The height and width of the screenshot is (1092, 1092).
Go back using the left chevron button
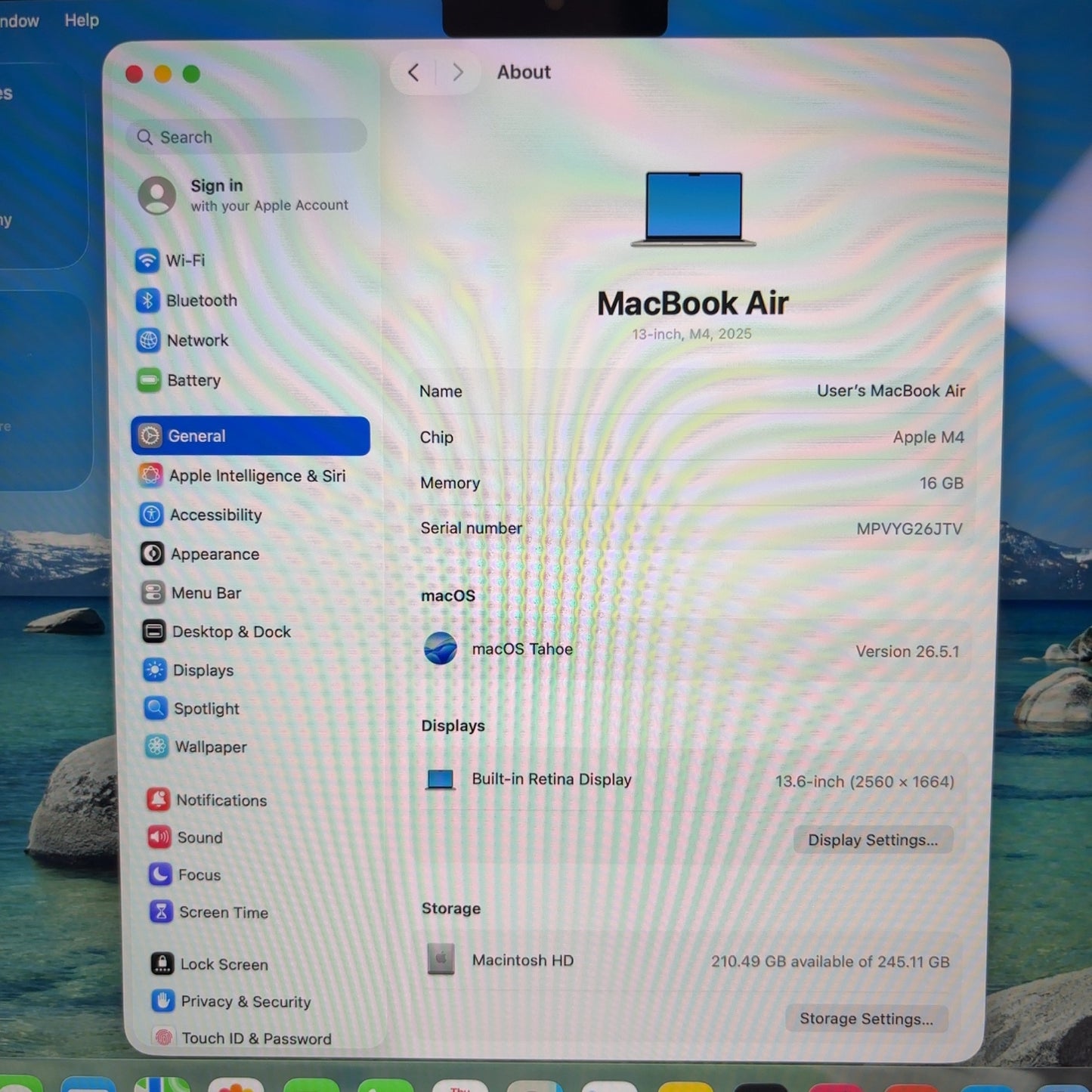pyautogui.click(x=413, y=73)
